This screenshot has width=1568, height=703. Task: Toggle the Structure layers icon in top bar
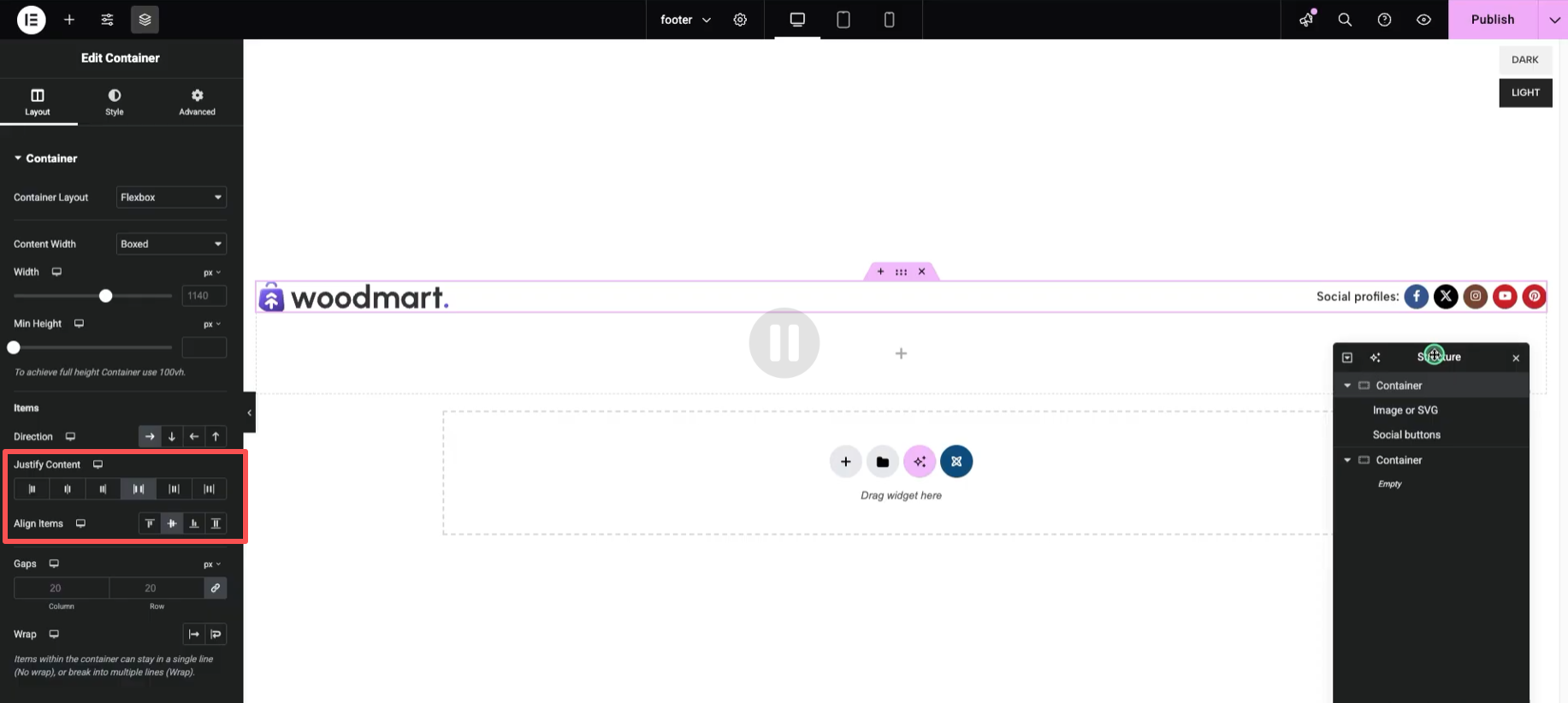145,20
